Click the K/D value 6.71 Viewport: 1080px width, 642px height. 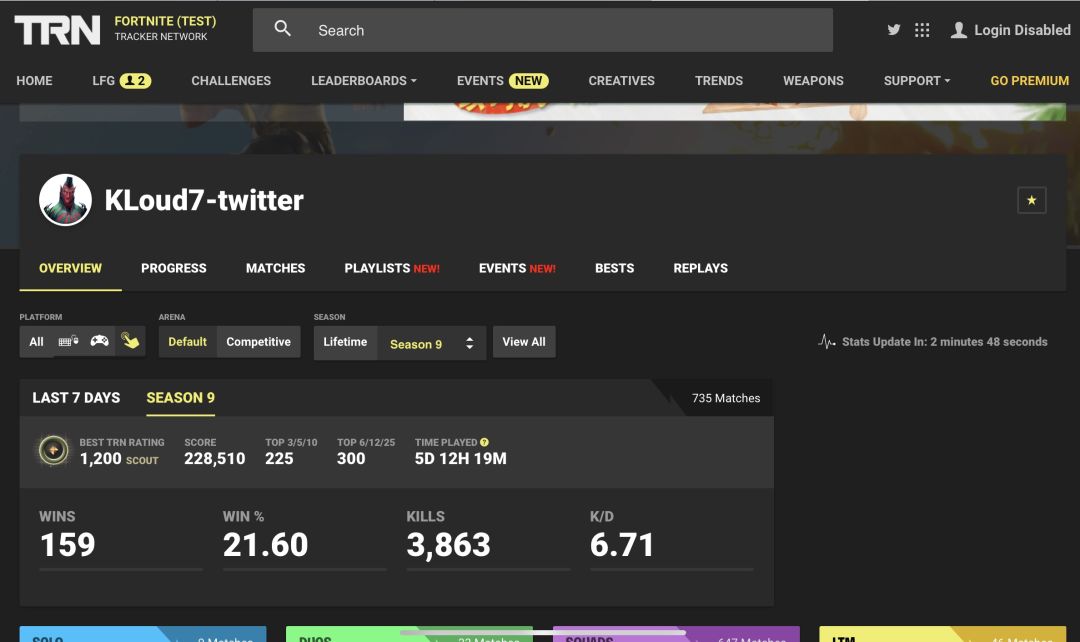click(x=622, y=545)
